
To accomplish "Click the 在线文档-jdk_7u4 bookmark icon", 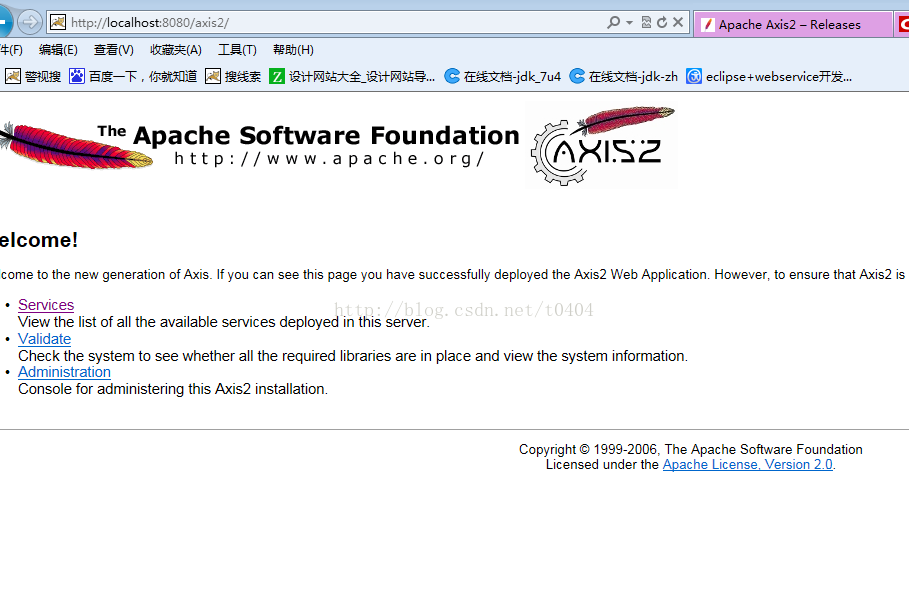I will [452, 76].
